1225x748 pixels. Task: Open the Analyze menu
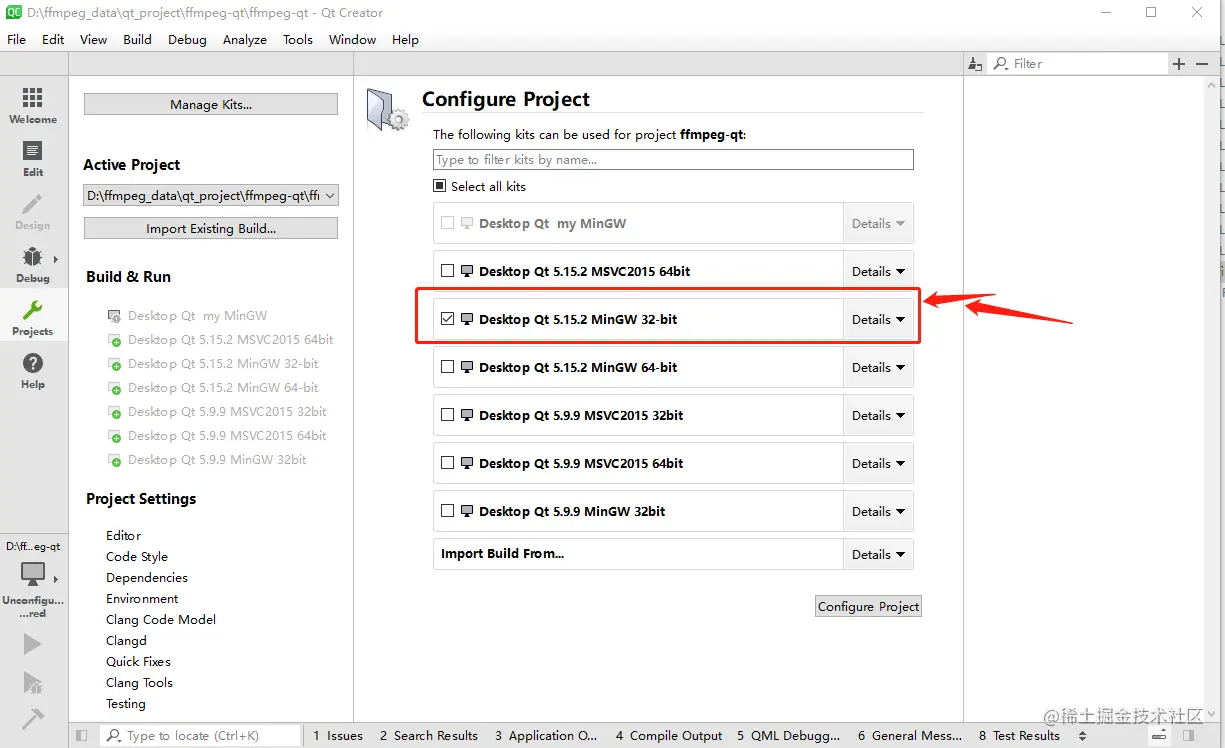[245, 40]
